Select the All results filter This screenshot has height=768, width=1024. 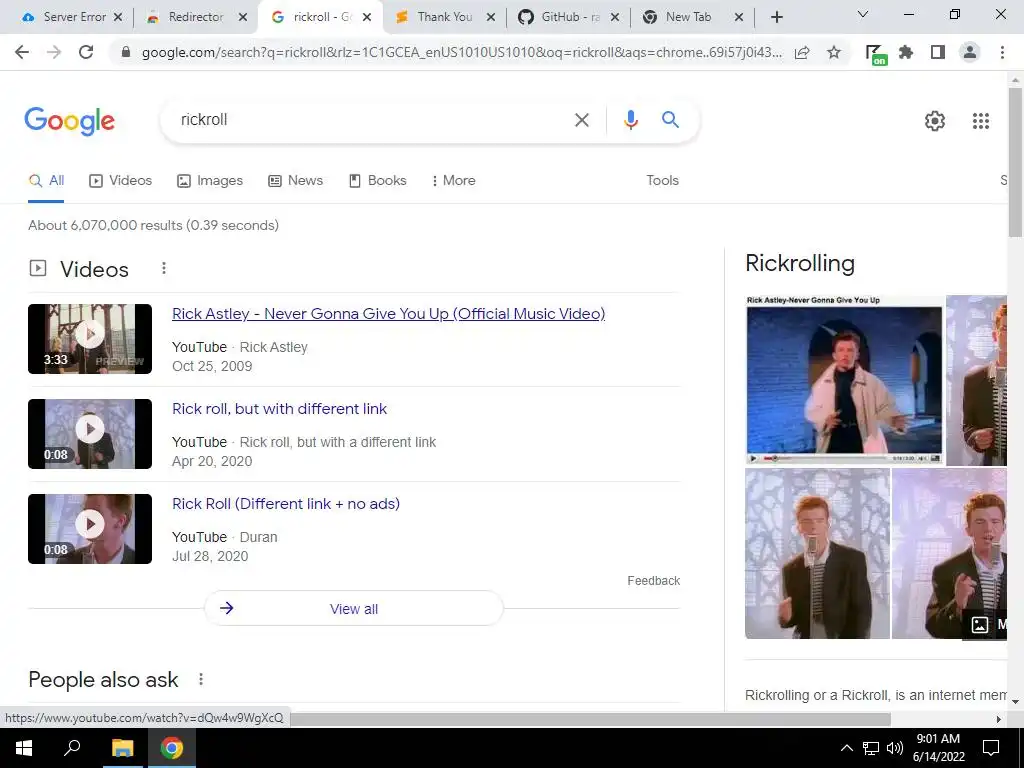(46, 180)
